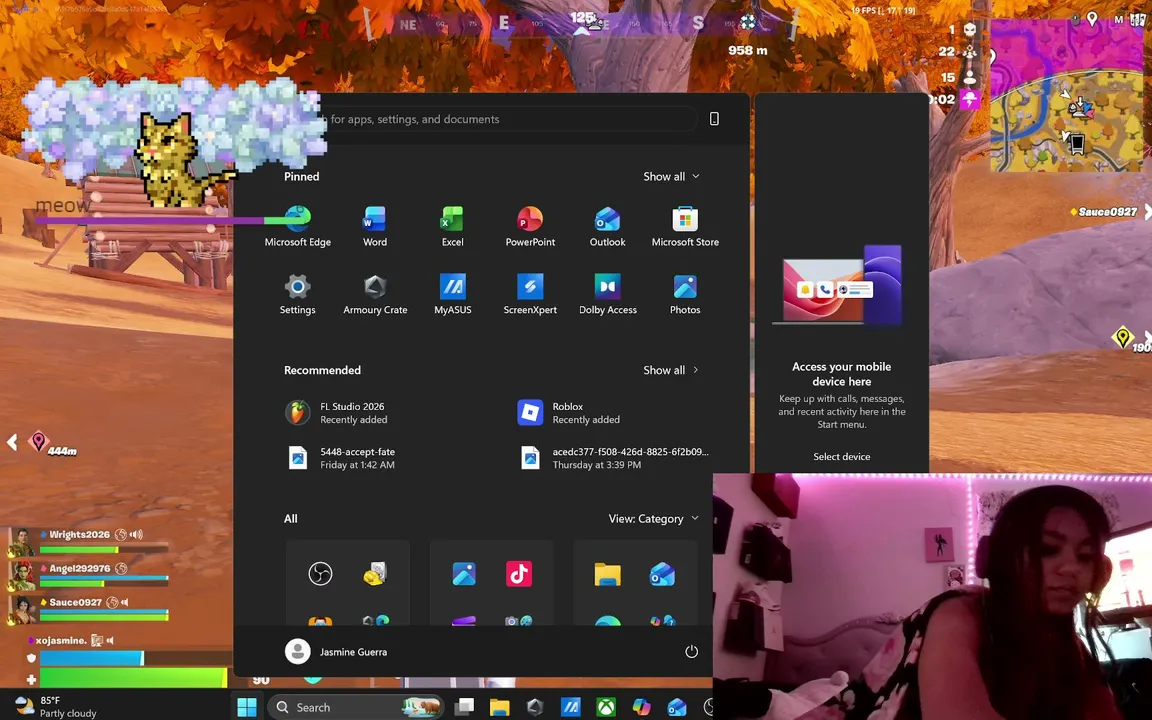Open the View: Category dropdown
The width and height of the screenshot is (1152, 720).
point(653,519)
